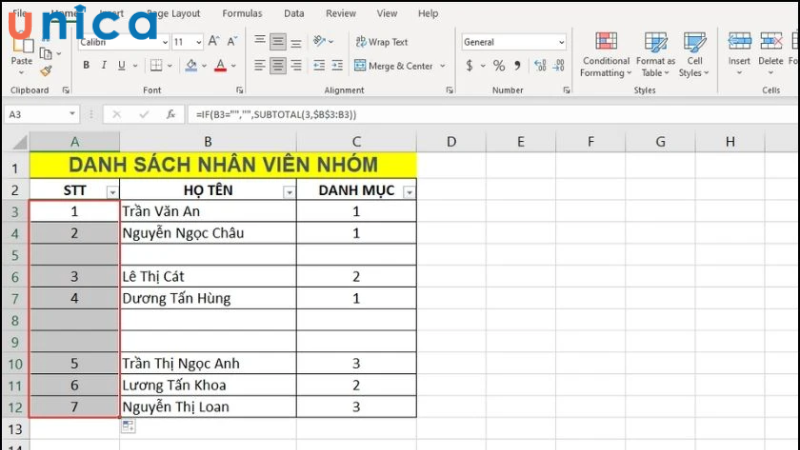Click Auto Fill Options icon
Screen dimensions: 800x450
tap(128, 426)
